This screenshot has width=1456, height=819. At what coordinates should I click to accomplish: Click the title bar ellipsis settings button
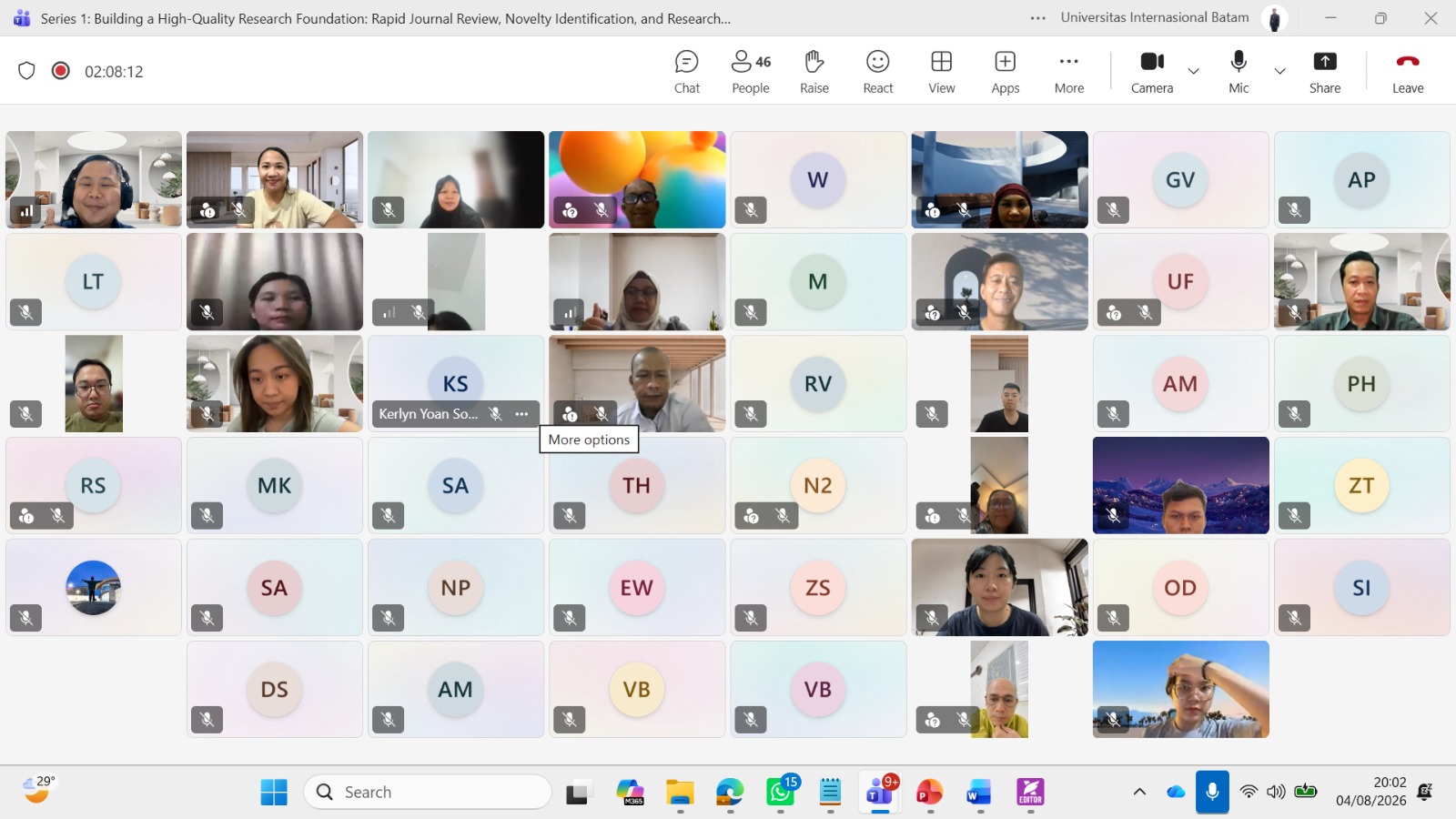pos(1038,18)
